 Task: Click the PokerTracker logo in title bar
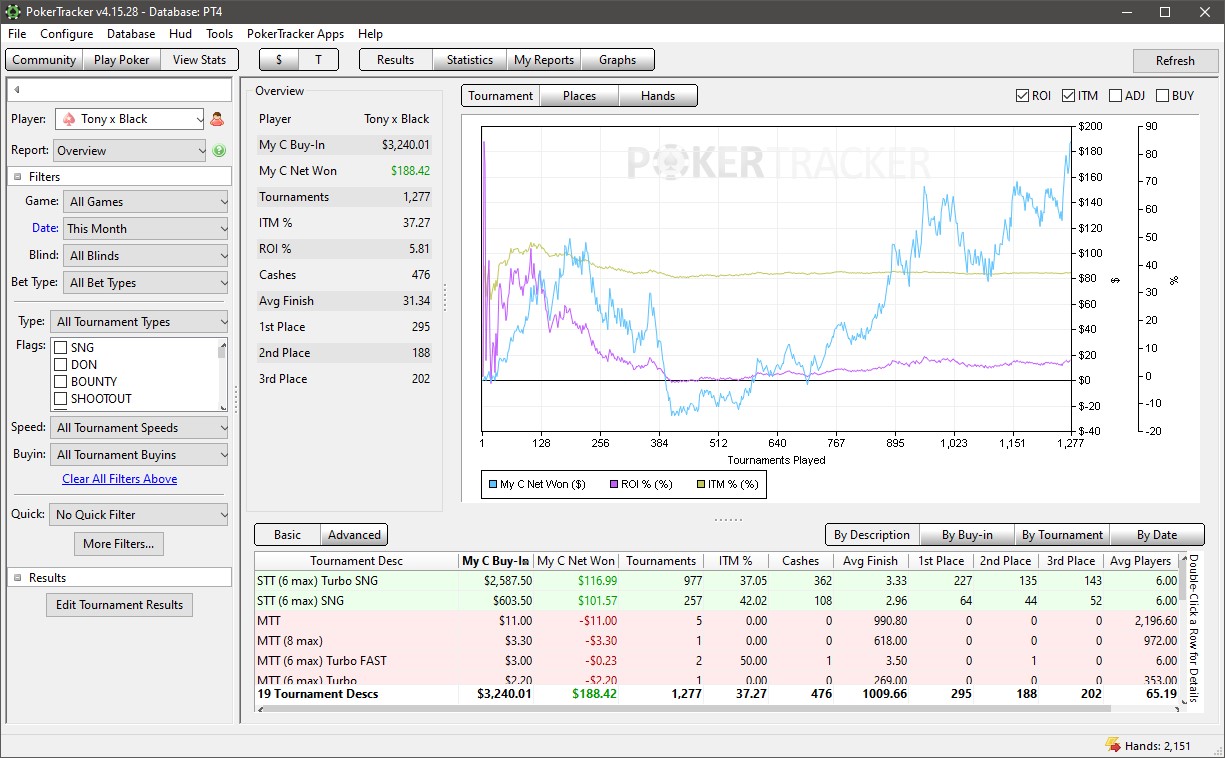coord(12,11)
